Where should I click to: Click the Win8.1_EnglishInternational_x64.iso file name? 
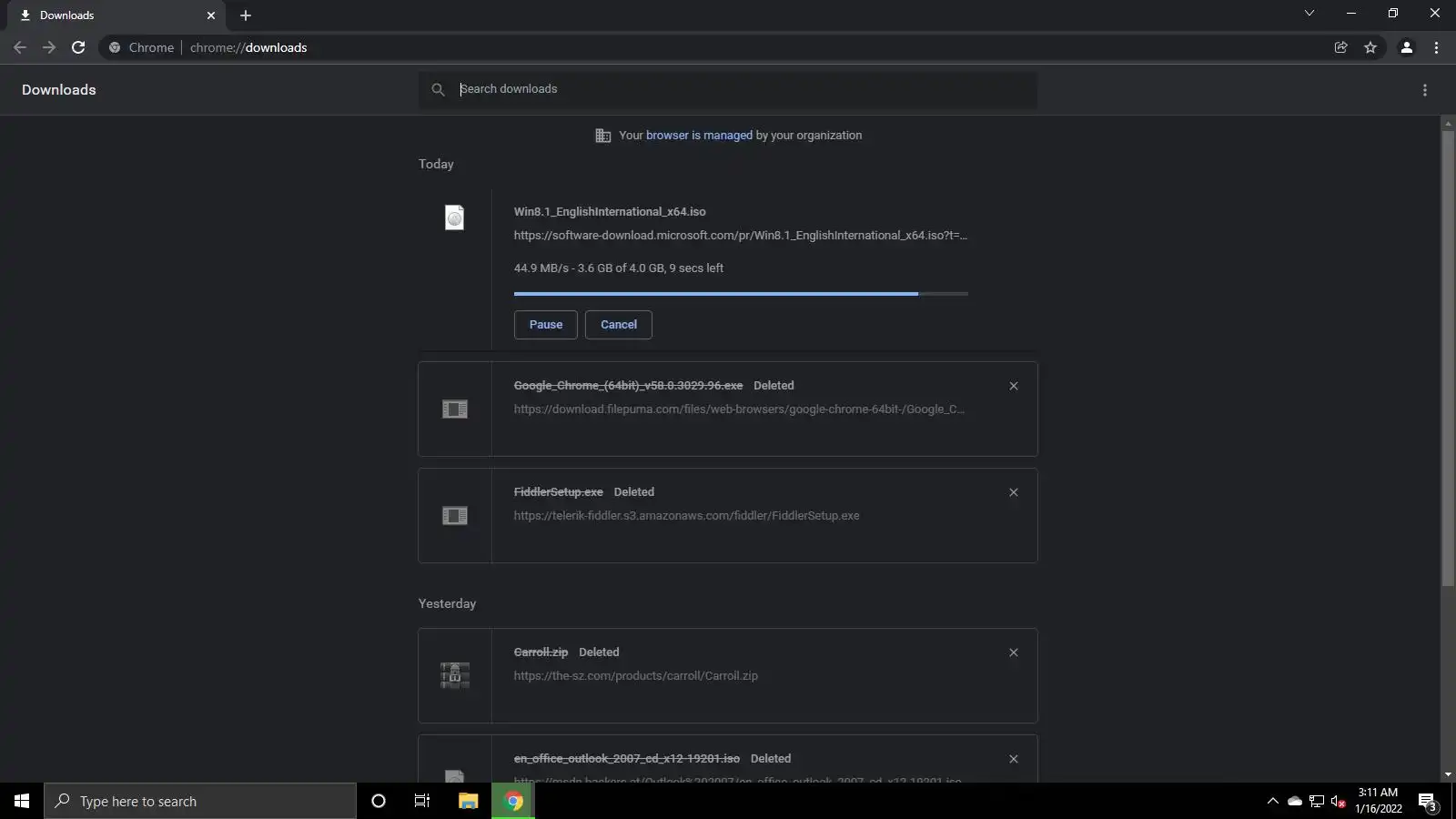[610, 212]
